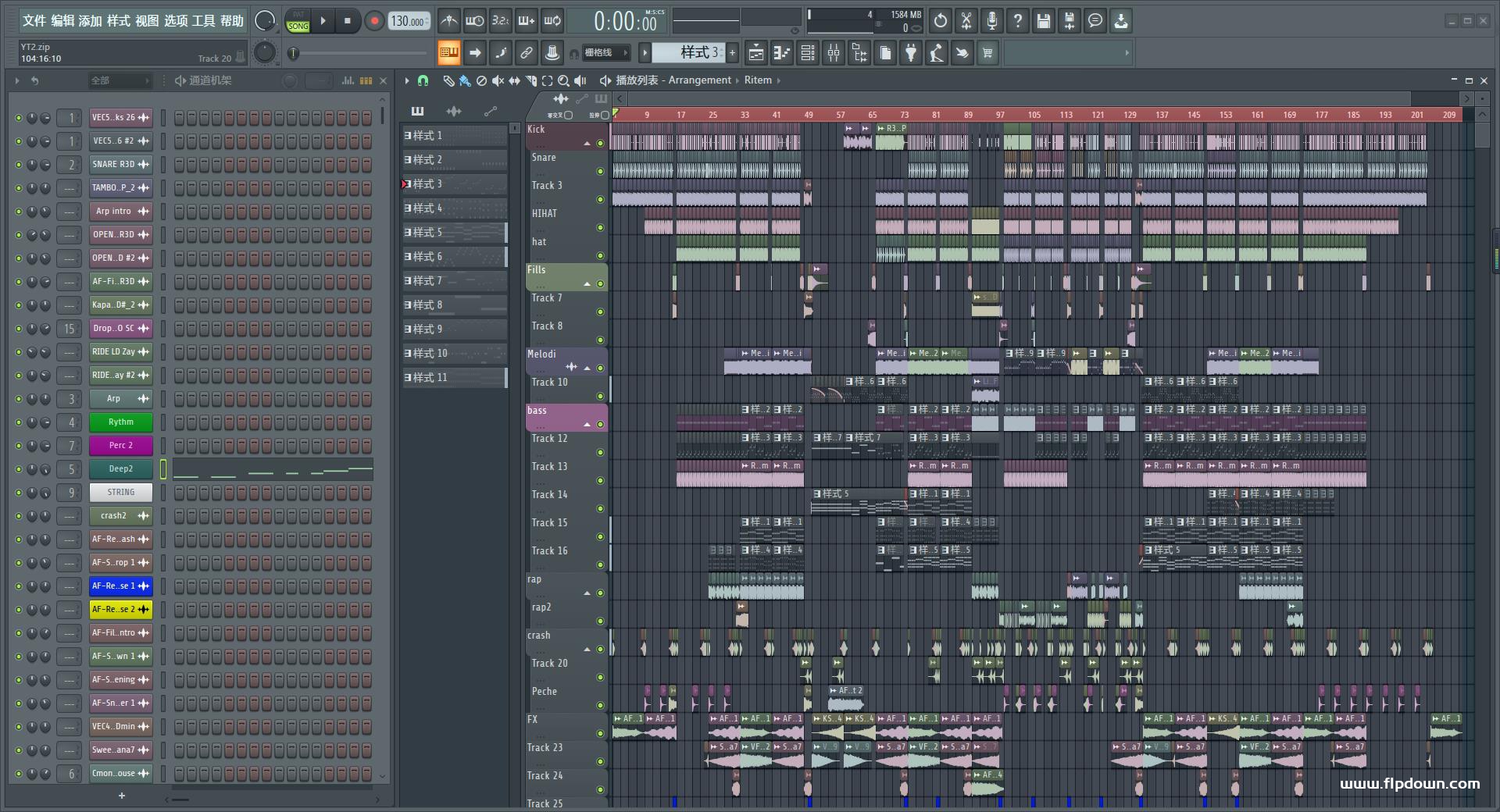This screenshot has height=812, width=1500.
Task: Open the playlist options menu arrow
Action: click(406, 80)
